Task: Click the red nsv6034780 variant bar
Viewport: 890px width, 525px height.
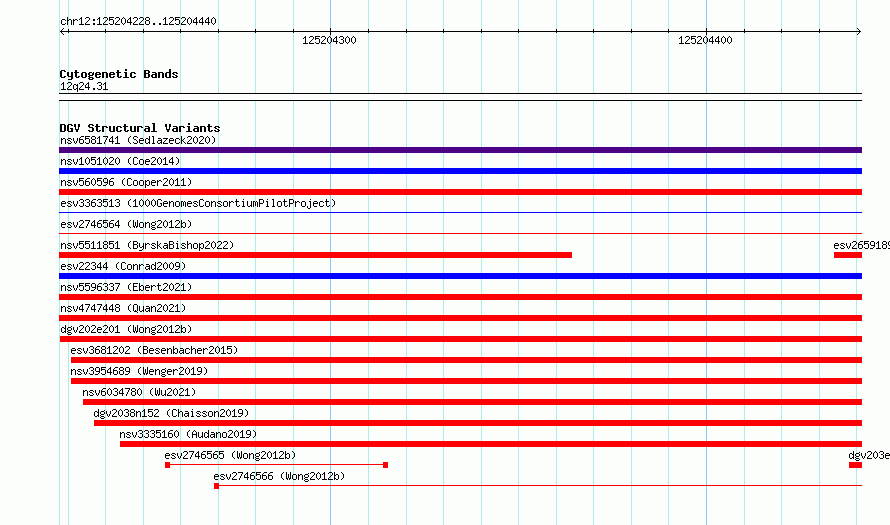Action: coord(472,402)
